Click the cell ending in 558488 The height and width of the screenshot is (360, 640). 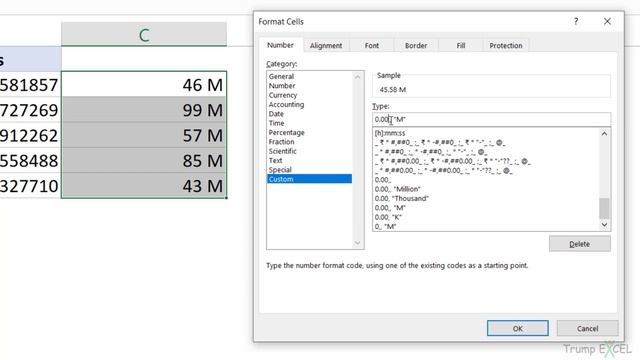click(x=30, y=160)
